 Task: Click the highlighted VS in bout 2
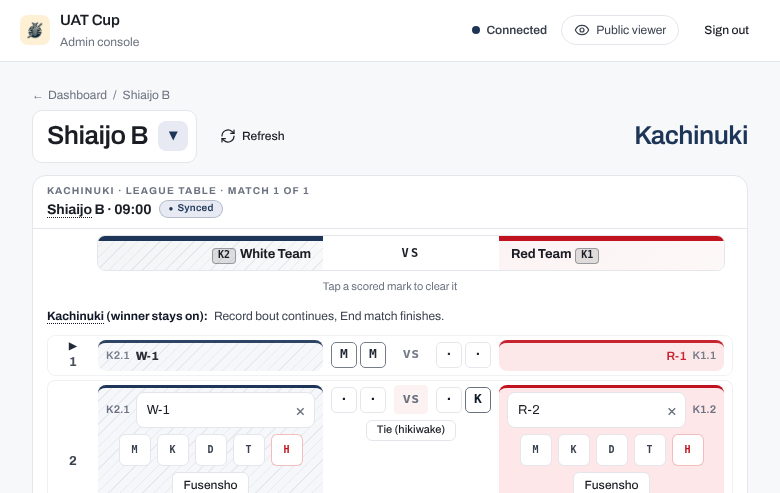coord(411,399)
